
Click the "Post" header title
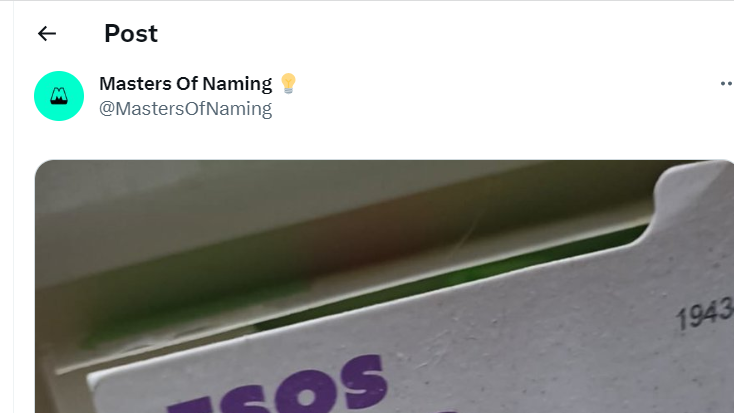coord(131,34)
